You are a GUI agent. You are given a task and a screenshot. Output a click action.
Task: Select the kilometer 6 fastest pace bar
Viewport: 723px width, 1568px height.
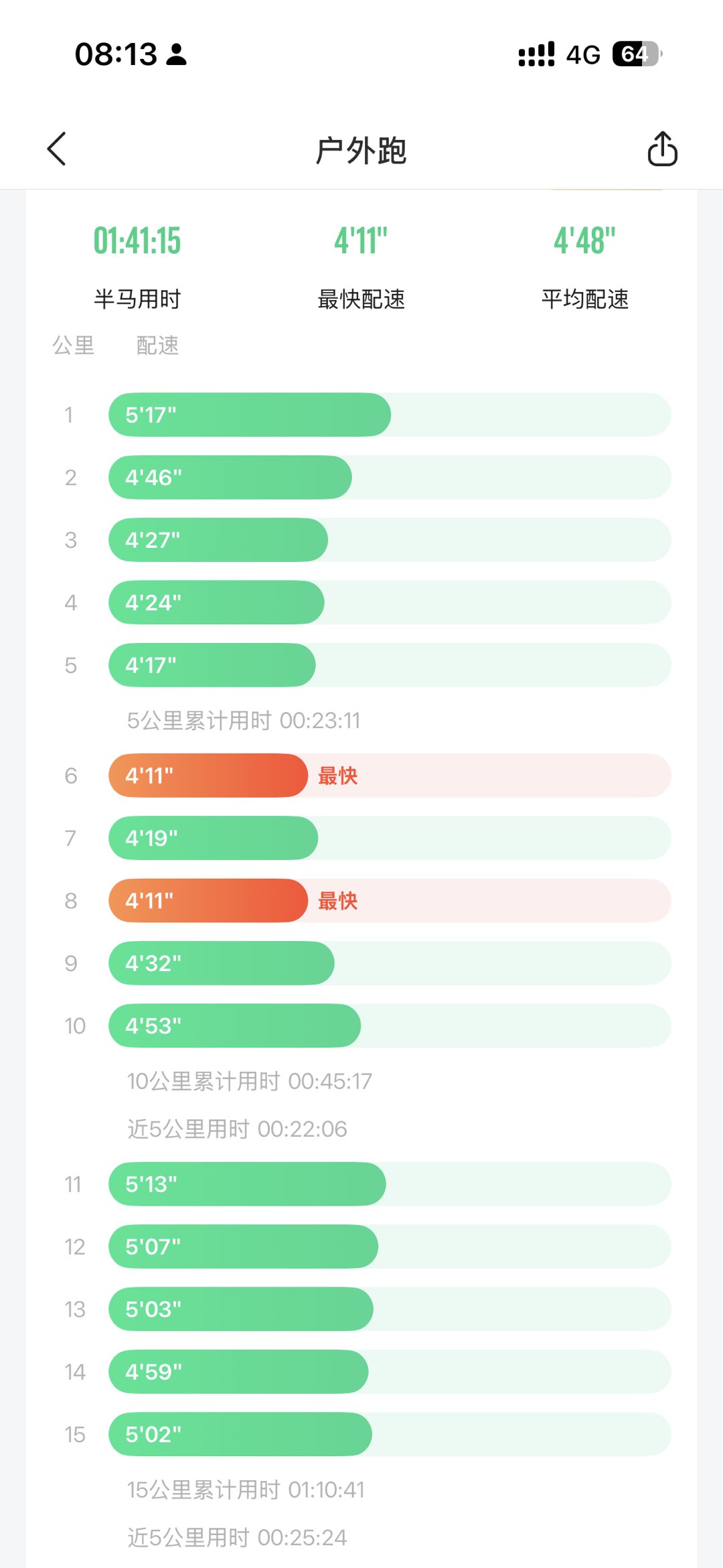(x=208, y=776)
